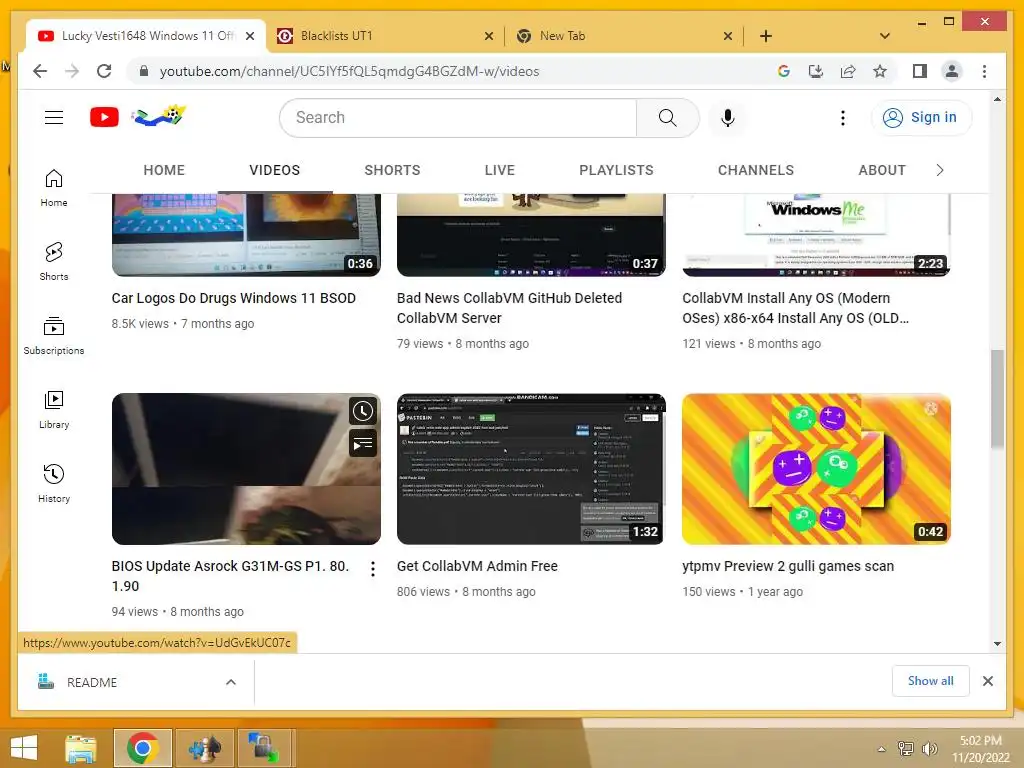
Task: Open CollabVM Install Any OS video title
Action: pos(795,308)
